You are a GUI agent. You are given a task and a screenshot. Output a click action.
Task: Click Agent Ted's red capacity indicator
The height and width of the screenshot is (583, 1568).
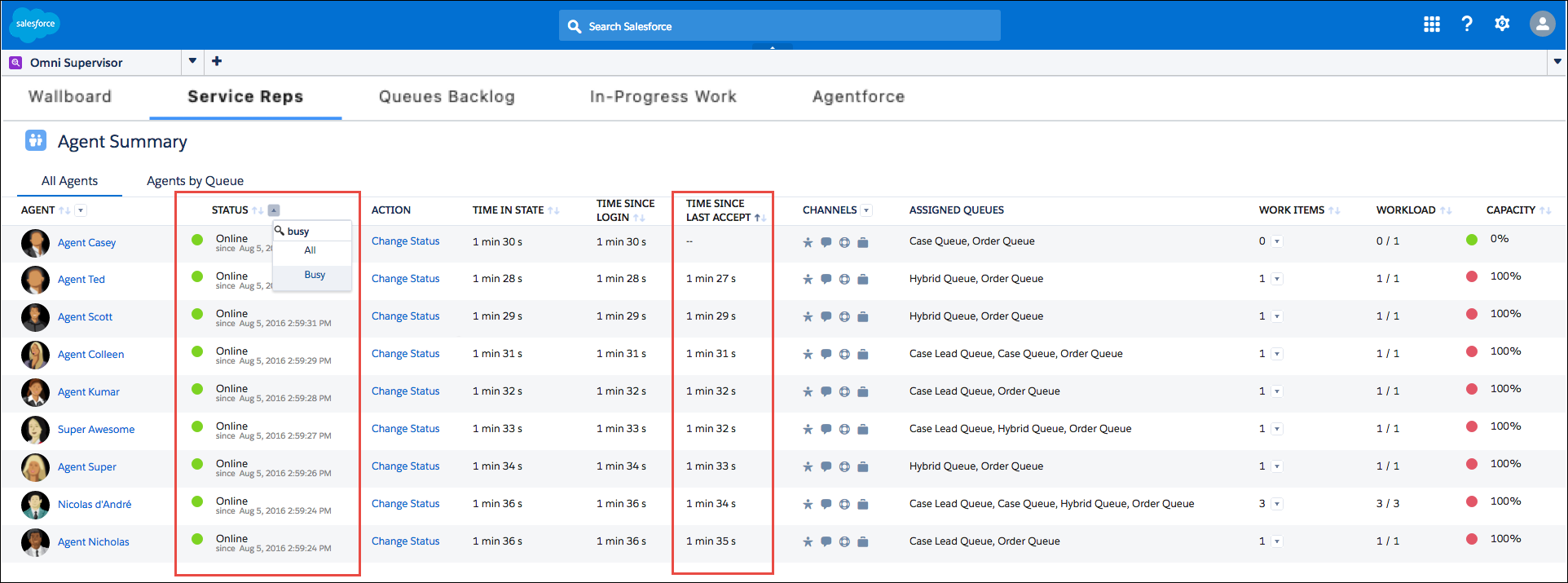coord(1472,276)
